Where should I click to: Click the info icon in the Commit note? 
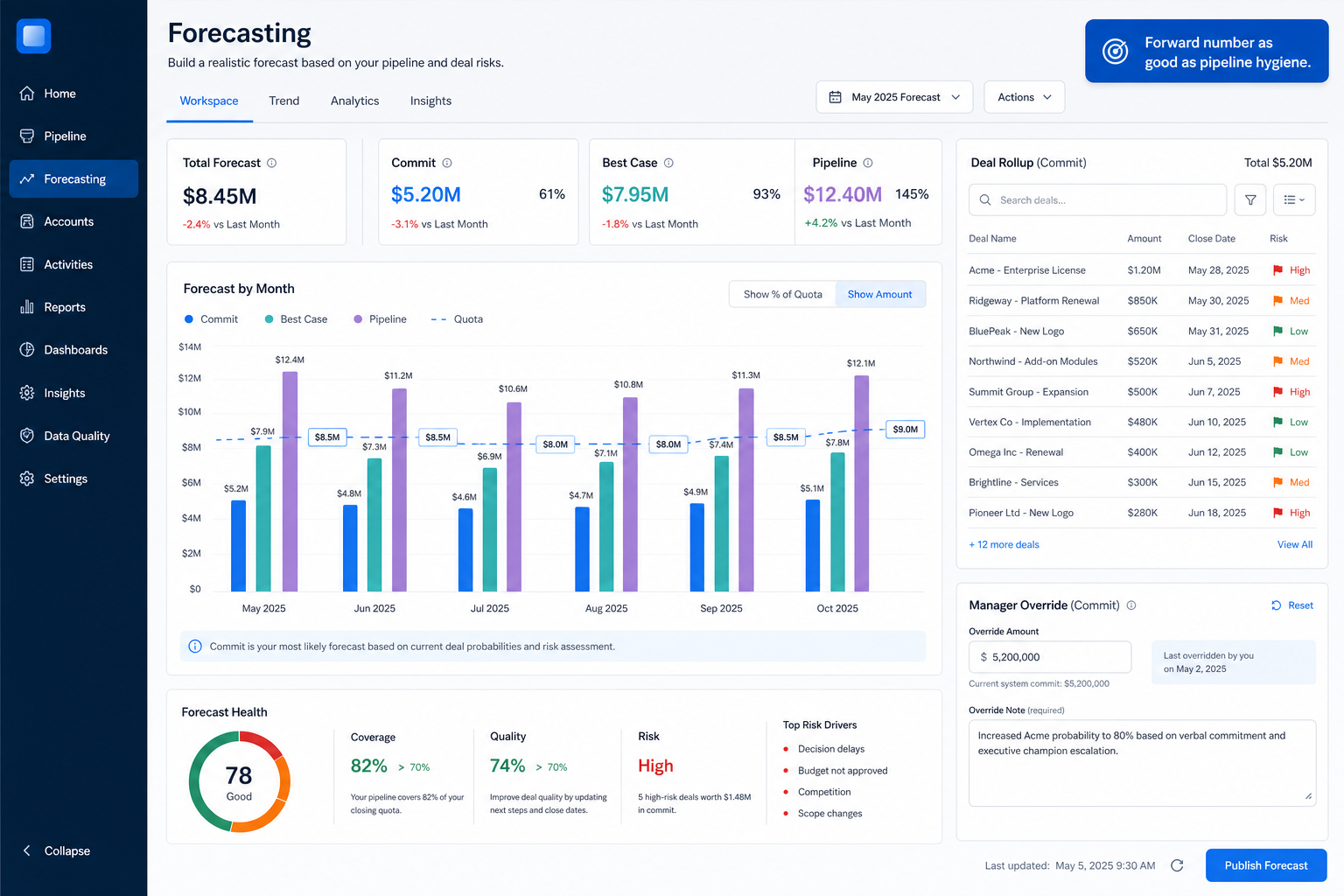coord(195,647)
